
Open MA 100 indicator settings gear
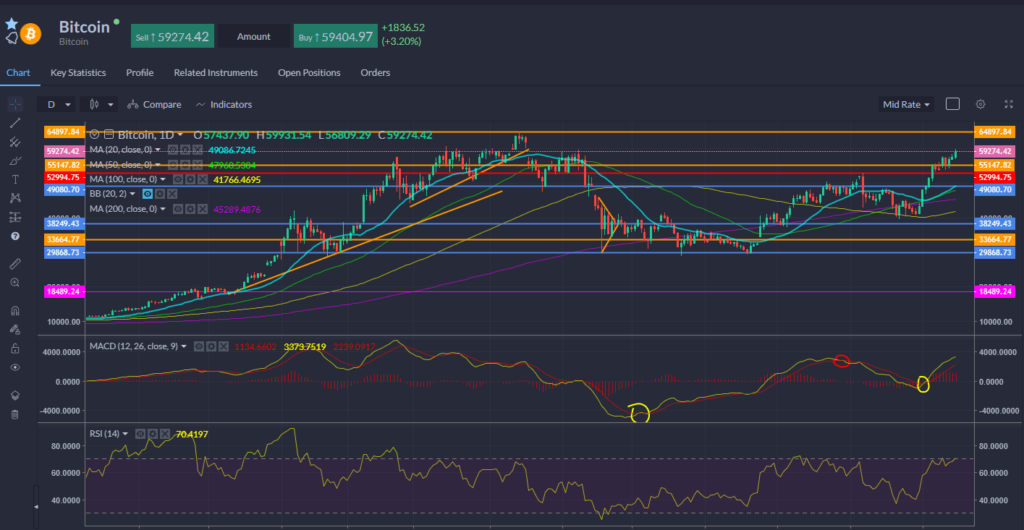point(190,179)
